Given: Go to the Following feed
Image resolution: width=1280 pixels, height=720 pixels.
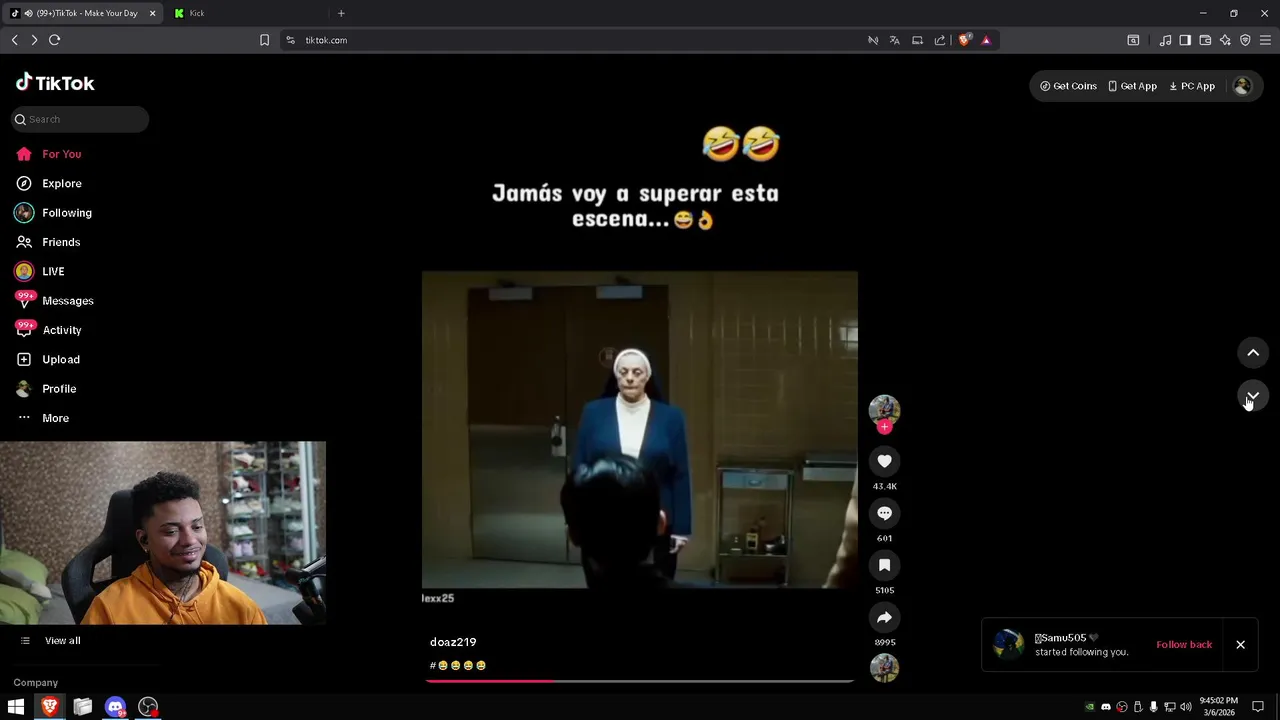Looking at the screenshot, I should (x=53, y=213).
